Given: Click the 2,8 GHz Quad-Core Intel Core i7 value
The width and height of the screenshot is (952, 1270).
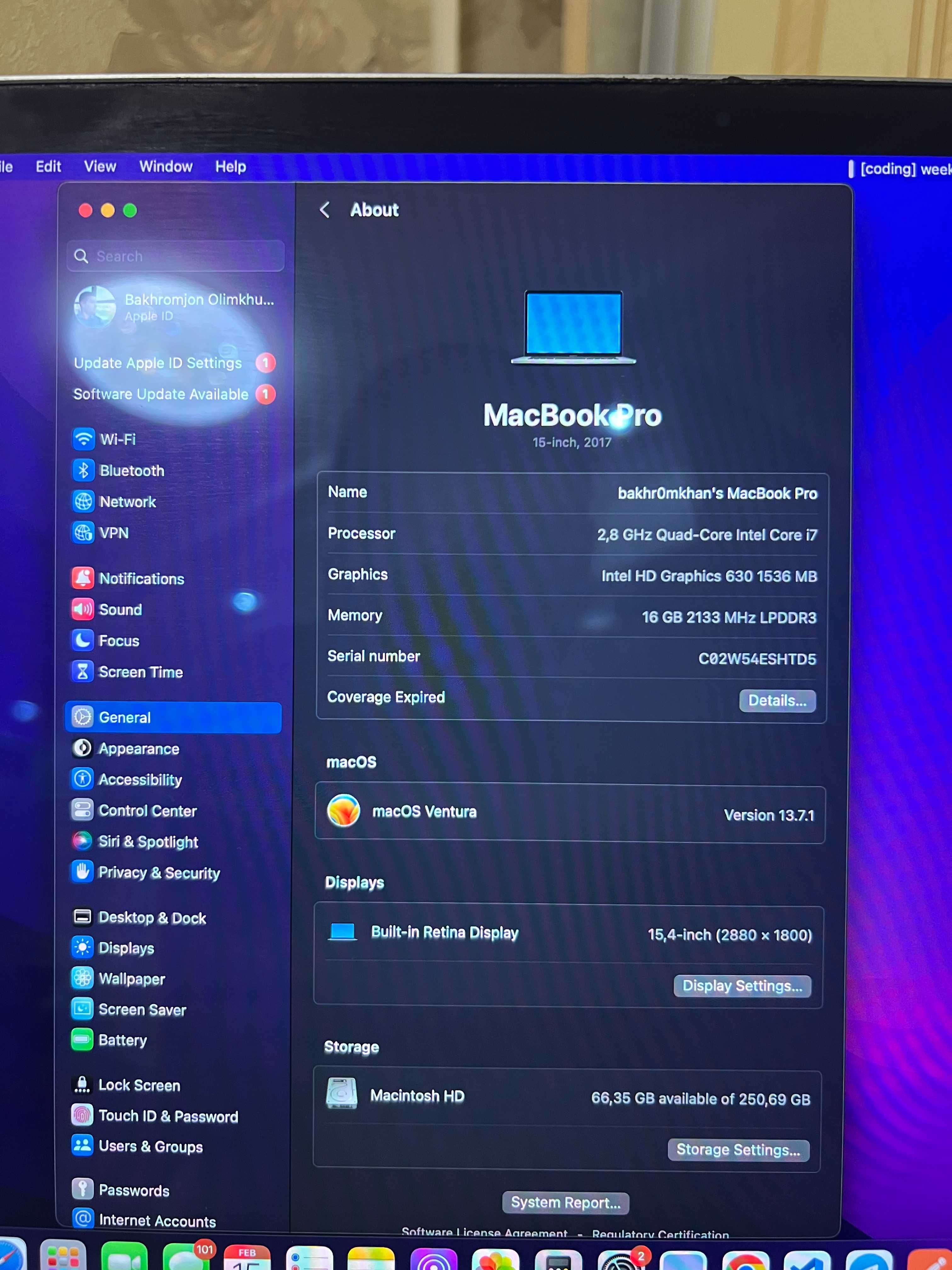Looking at the screenshot, I should click(x=707, y=535).
